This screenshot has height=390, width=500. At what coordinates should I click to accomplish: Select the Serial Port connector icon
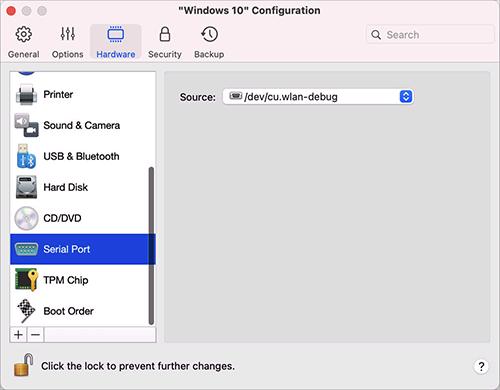26,249
